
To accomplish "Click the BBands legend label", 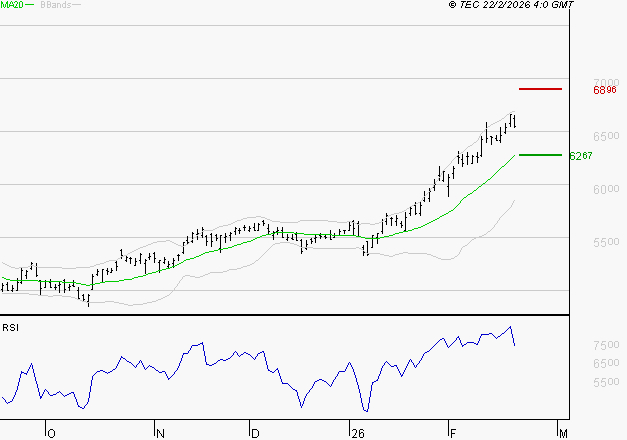I will pos(56,5).
